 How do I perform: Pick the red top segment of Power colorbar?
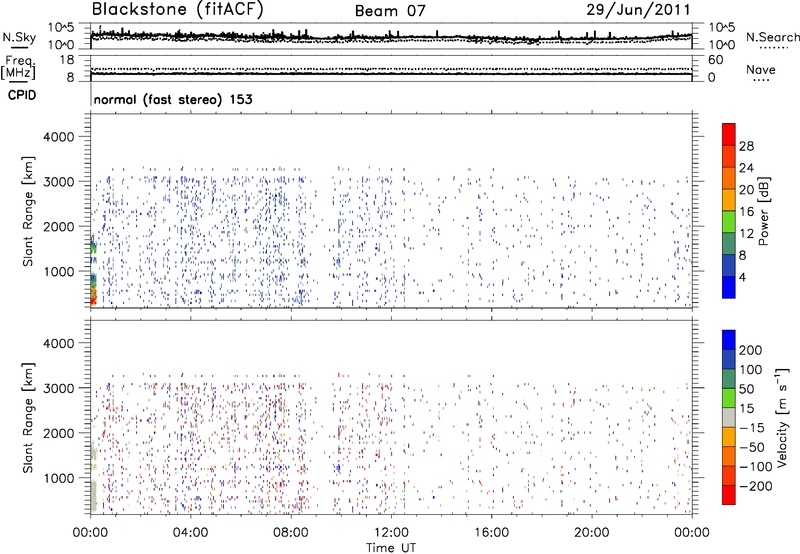[x=729, y=134]
